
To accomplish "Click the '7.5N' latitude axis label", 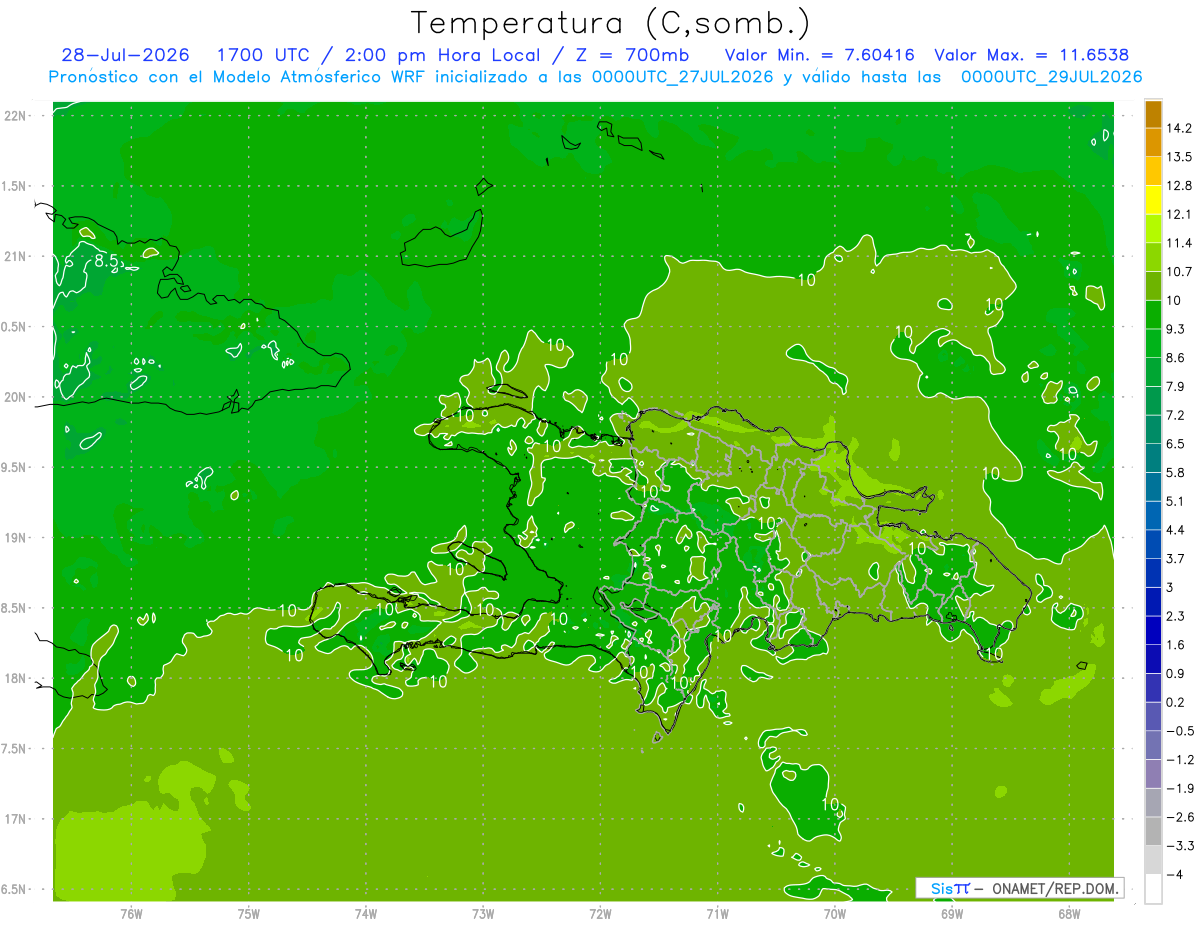I will point(15,749).
